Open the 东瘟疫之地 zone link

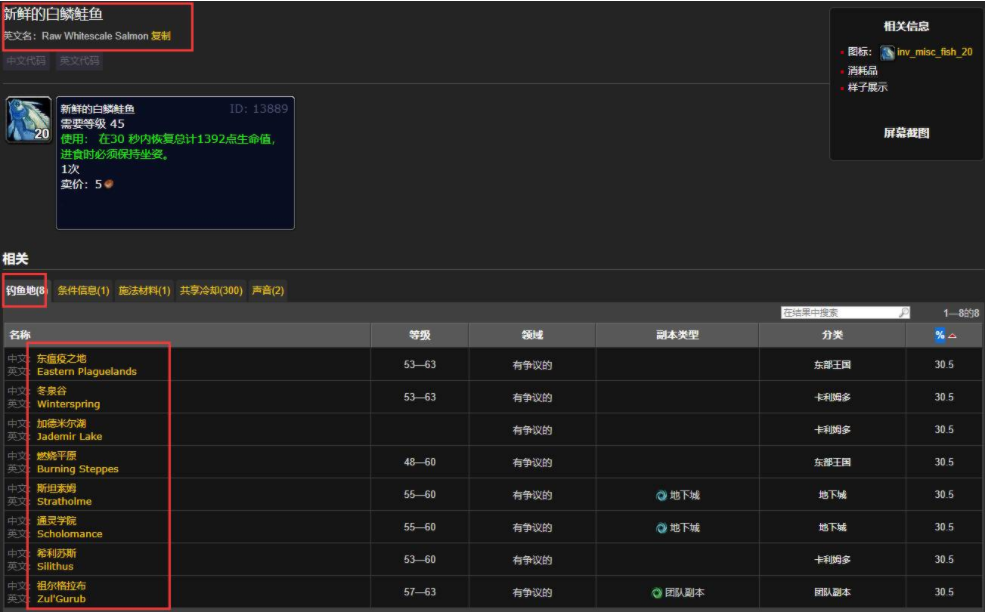click(62, 359)
